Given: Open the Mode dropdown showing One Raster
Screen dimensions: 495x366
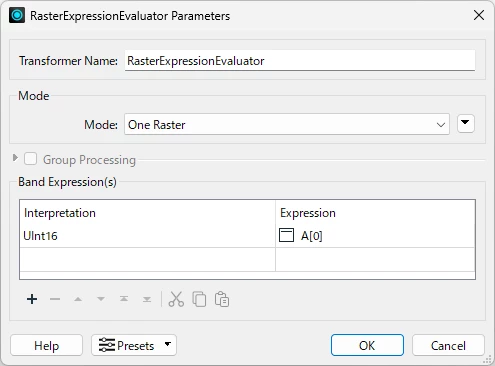Looking at the screenshot, I should pyautogui.click(x=287, y=124).
